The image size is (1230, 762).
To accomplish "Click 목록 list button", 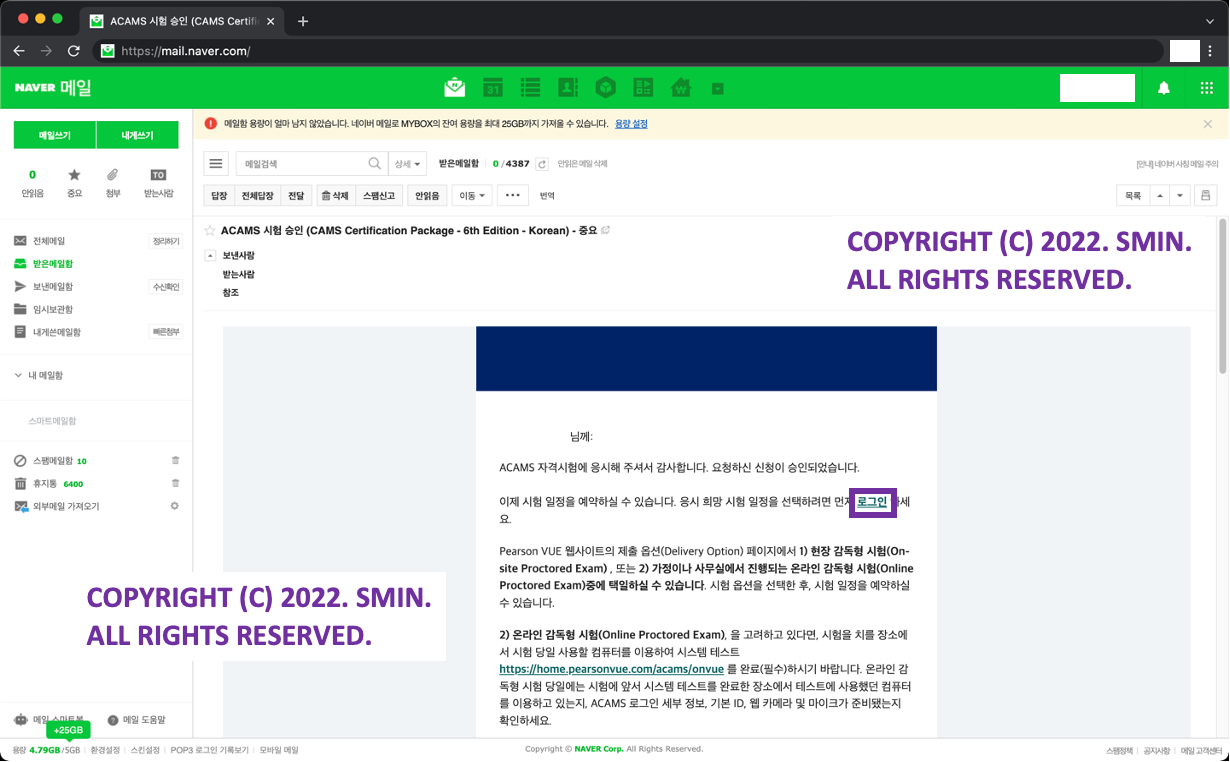I will [1132, 196].
